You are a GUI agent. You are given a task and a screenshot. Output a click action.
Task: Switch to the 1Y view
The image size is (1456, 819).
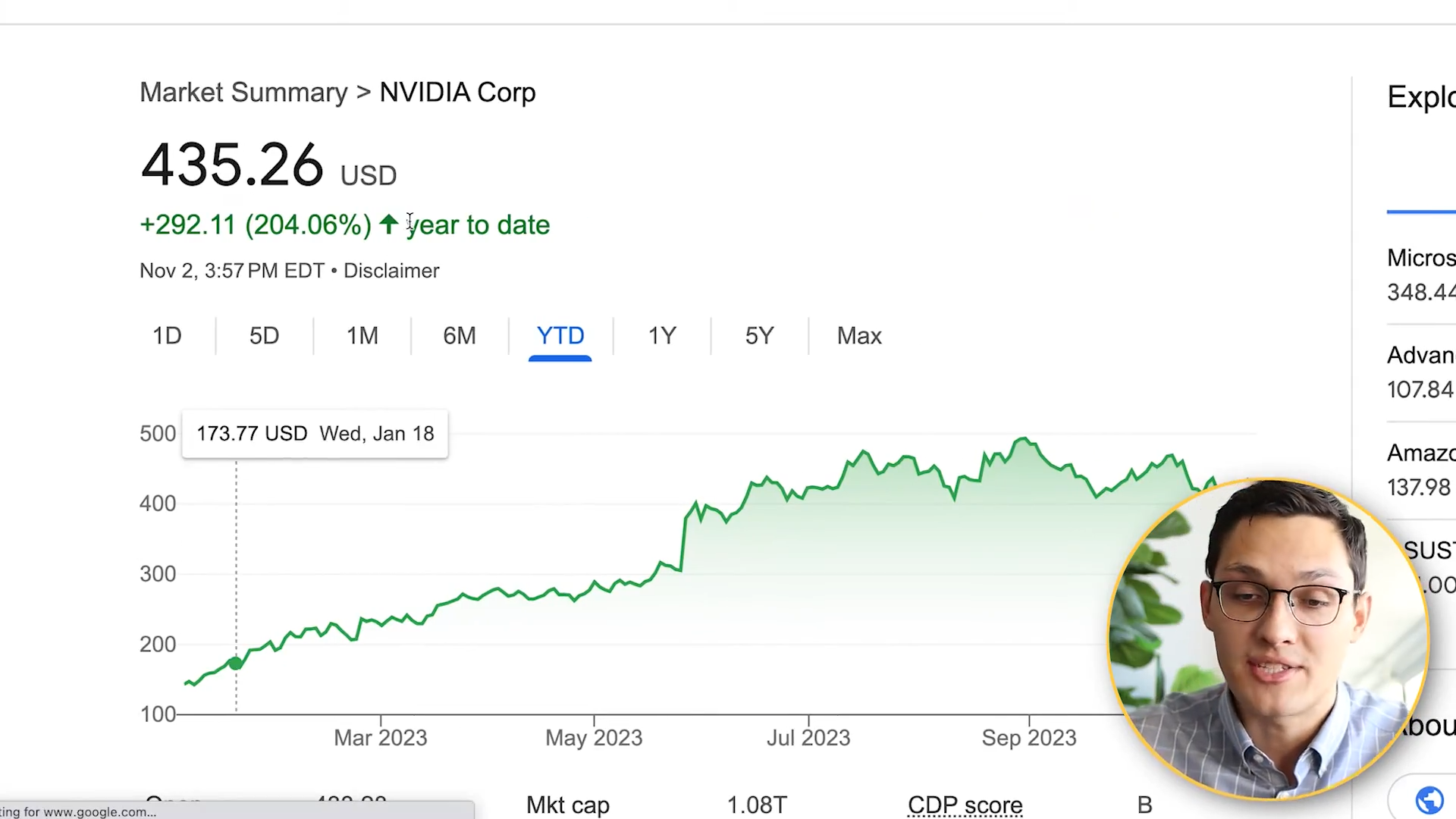[x=662, y=336]
